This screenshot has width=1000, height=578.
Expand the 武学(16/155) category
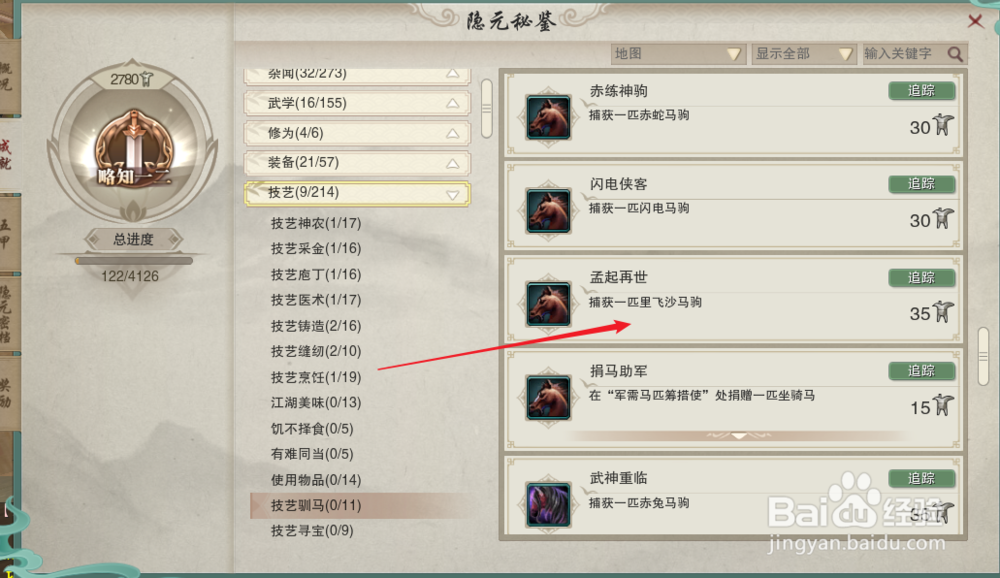coord(357,103)
